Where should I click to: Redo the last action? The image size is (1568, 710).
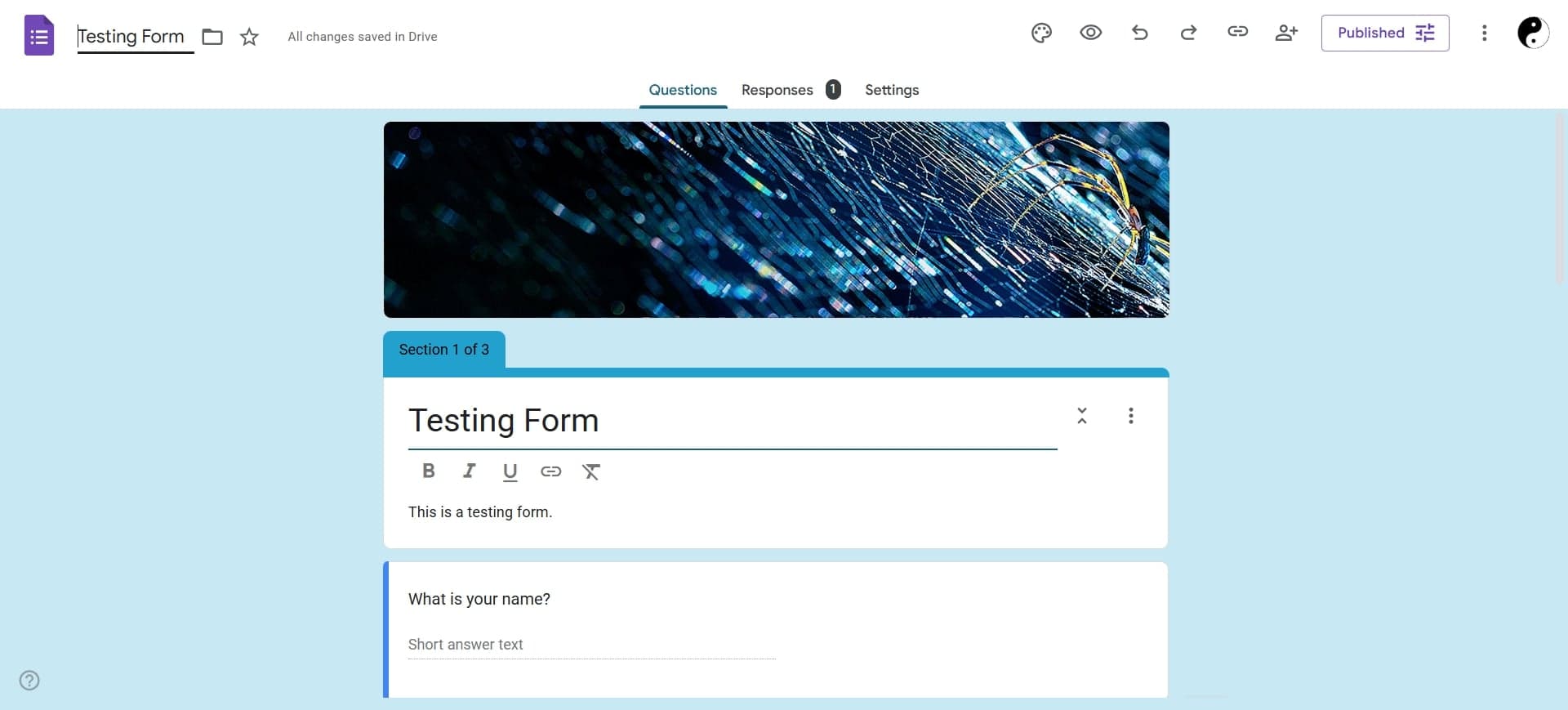point(1188,33)
